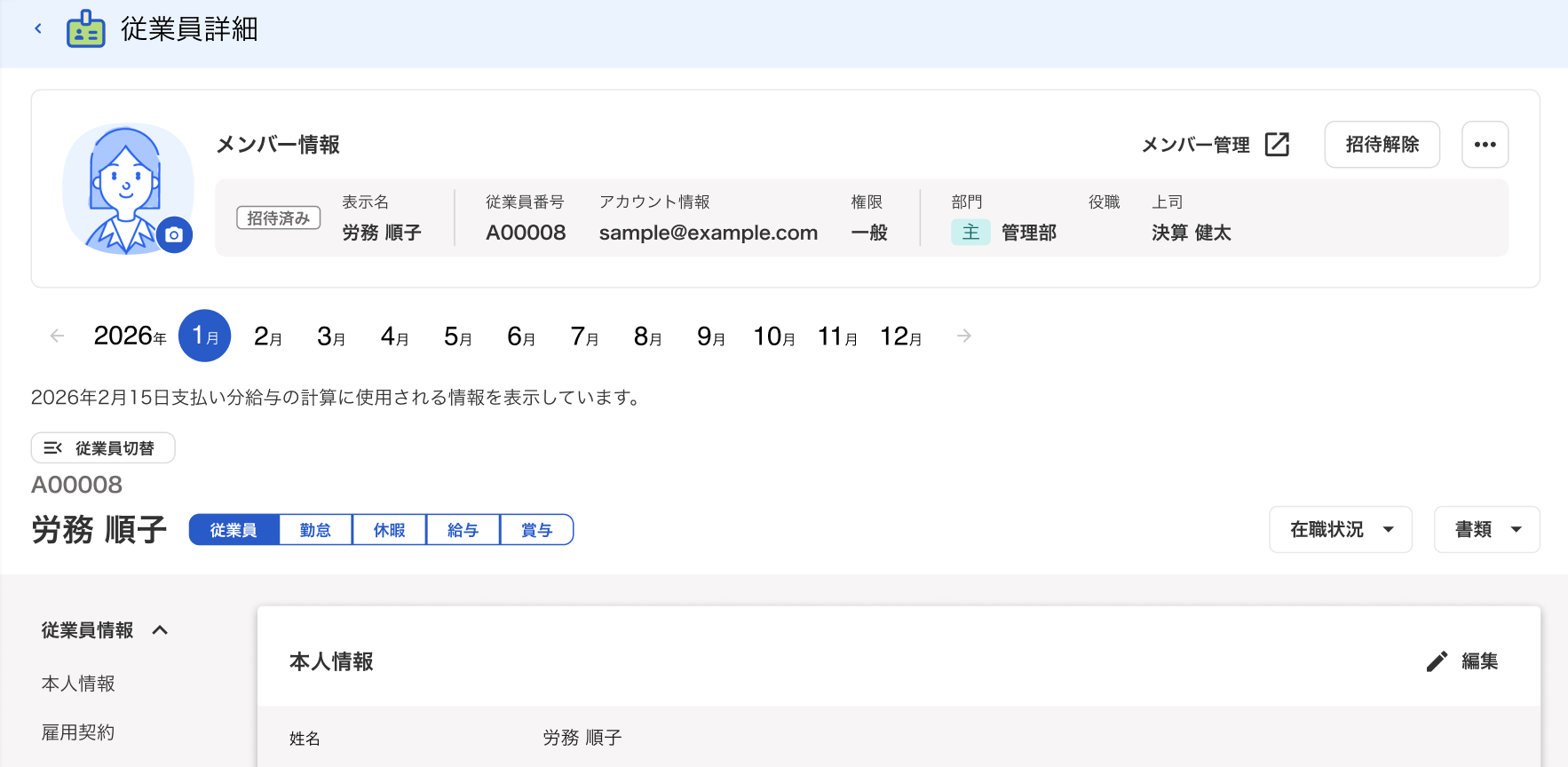Screen dimensions: 1568x767
Task: Select month 6月
Action: tap(521, 336)
